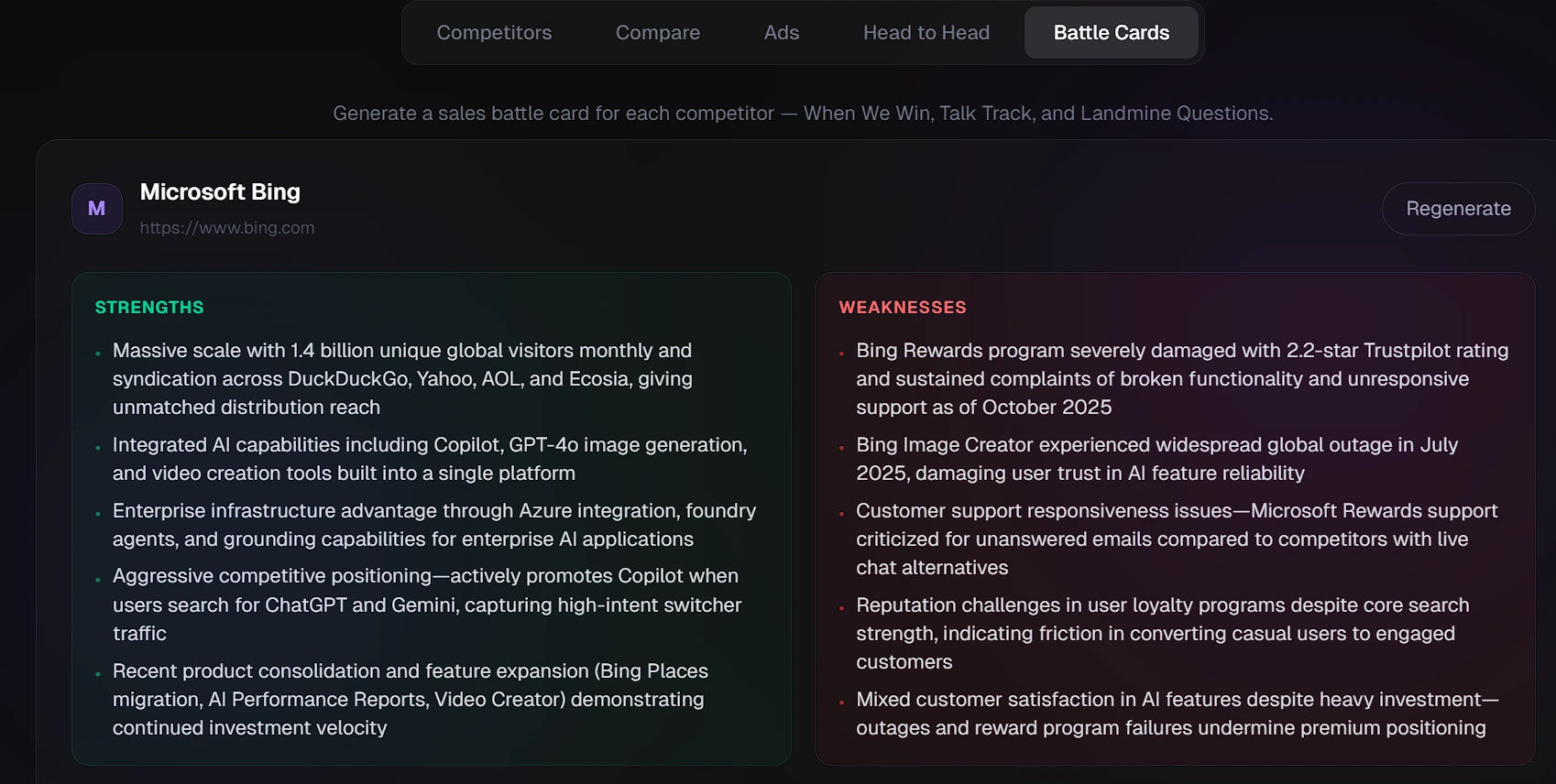Image resolution: width=1556 pixels, height=784 pixels.
Task: Click the Microsoft Bing card title
Action: (220, 192)
